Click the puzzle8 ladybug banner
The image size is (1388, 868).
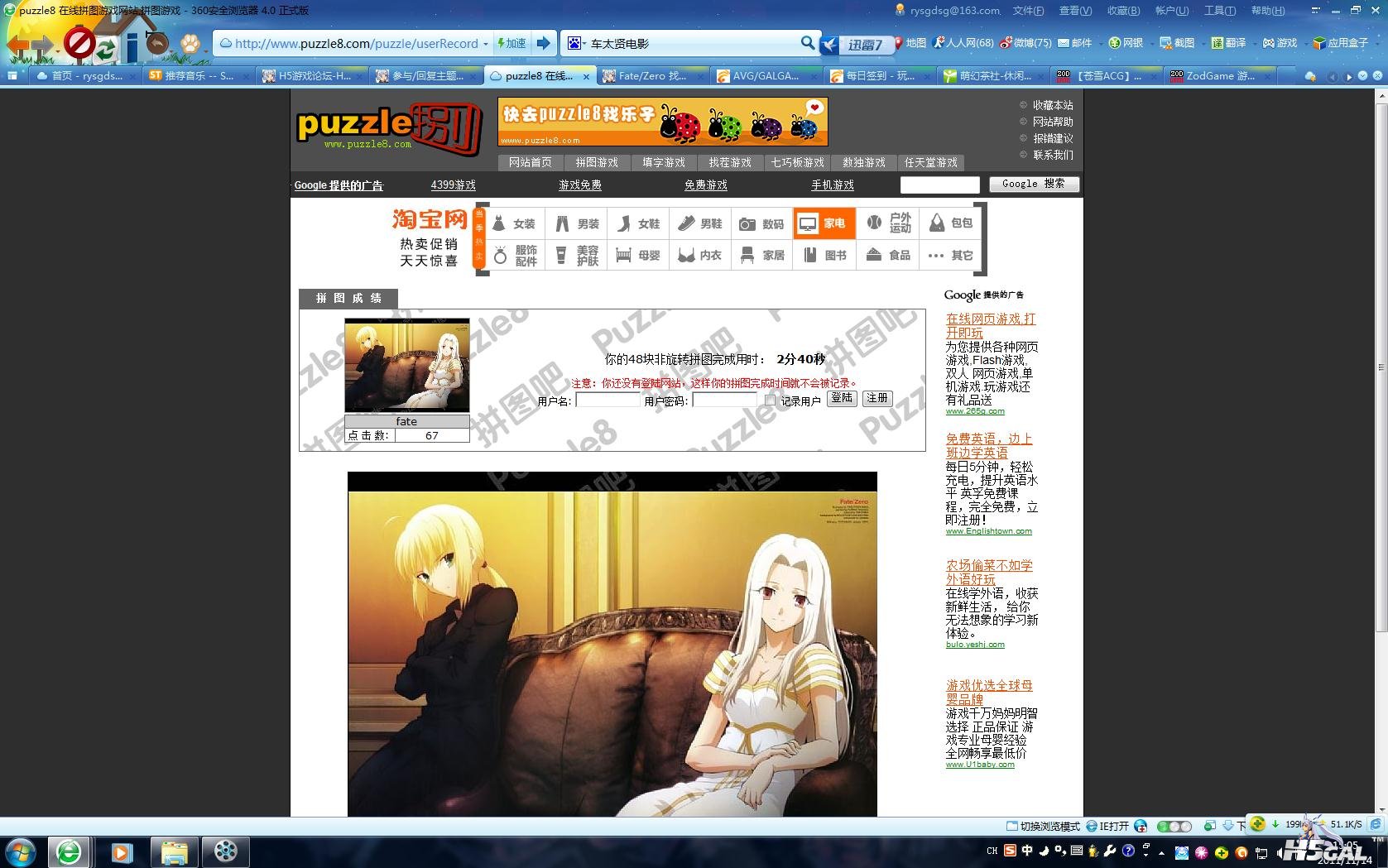pos(662,122)
